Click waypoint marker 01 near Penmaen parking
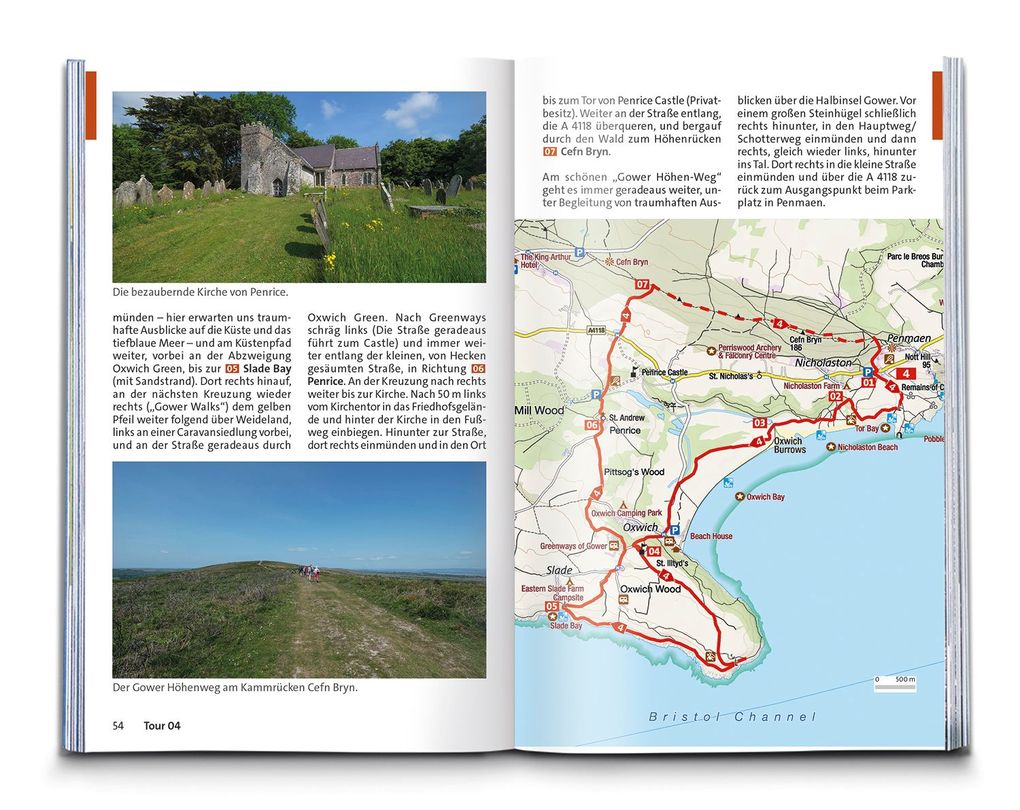The image size is (1020, 810). [x=868, y=383]
